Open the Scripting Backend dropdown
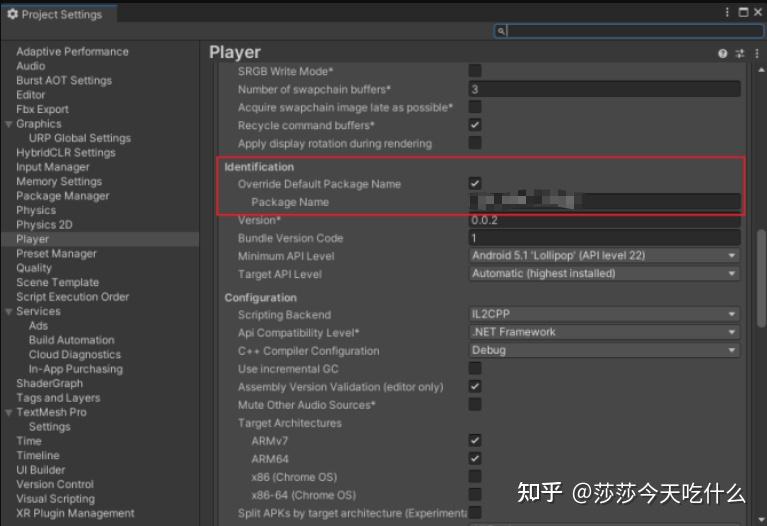The height and width of the screenshot is (526, 767). pos(604,314)
